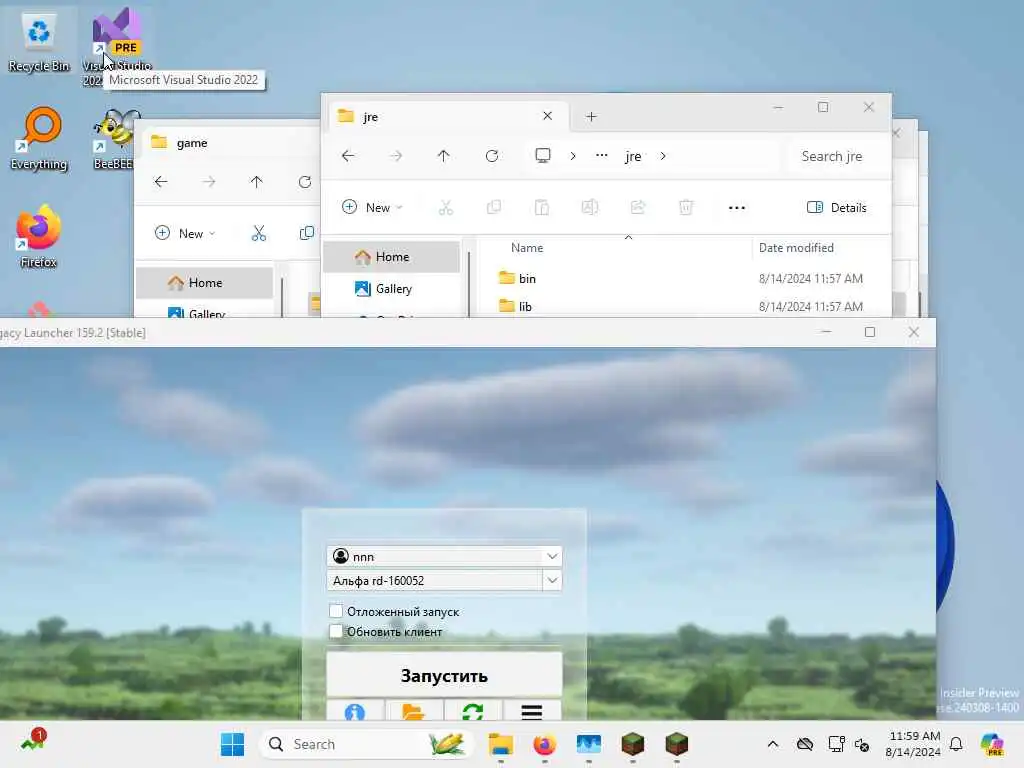
Task: Open the clock showing 11:59 AM
Action: click(913, 744)
